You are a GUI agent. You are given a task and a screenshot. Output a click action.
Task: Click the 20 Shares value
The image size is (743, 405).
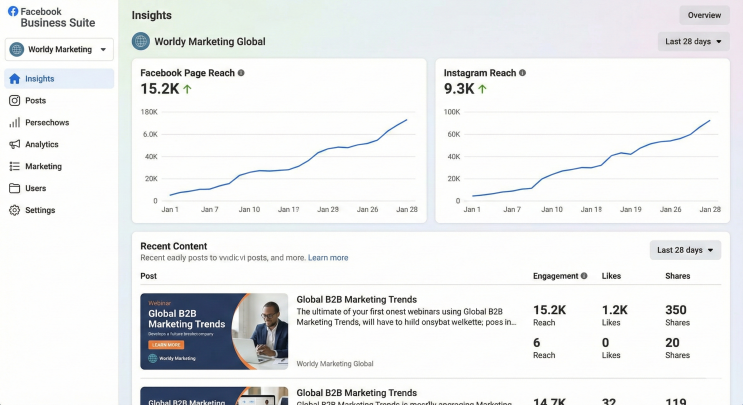tap(672, 342)
